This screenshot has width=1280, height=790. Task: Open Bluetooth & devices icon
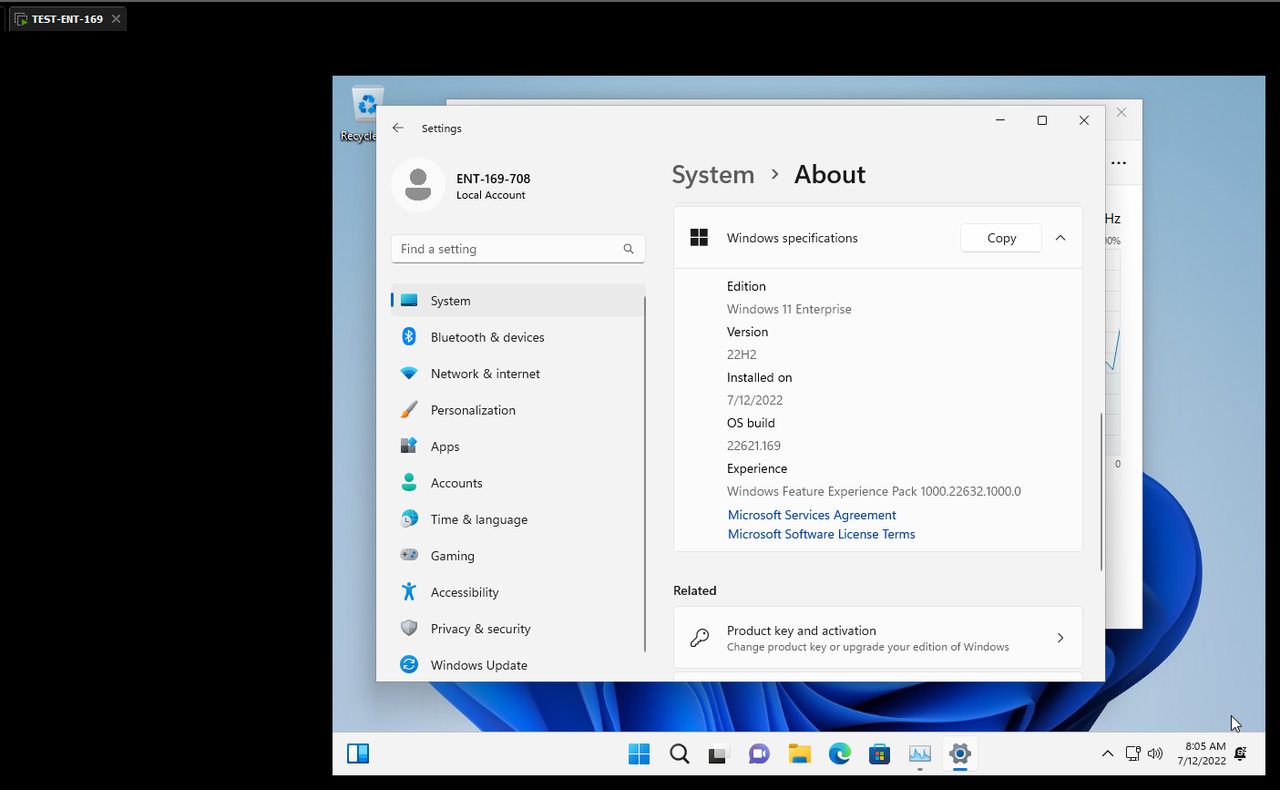click(x=409, y=337)
